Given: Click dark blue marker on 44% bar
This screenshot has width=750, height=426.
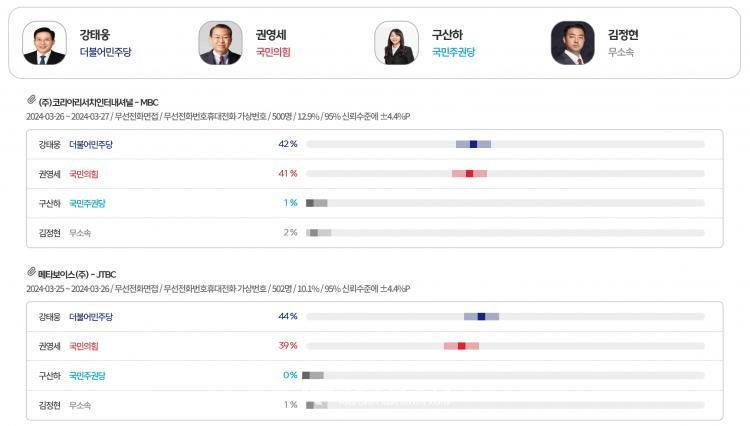Looking at the screenshot, I should click(x=482, y=317).
